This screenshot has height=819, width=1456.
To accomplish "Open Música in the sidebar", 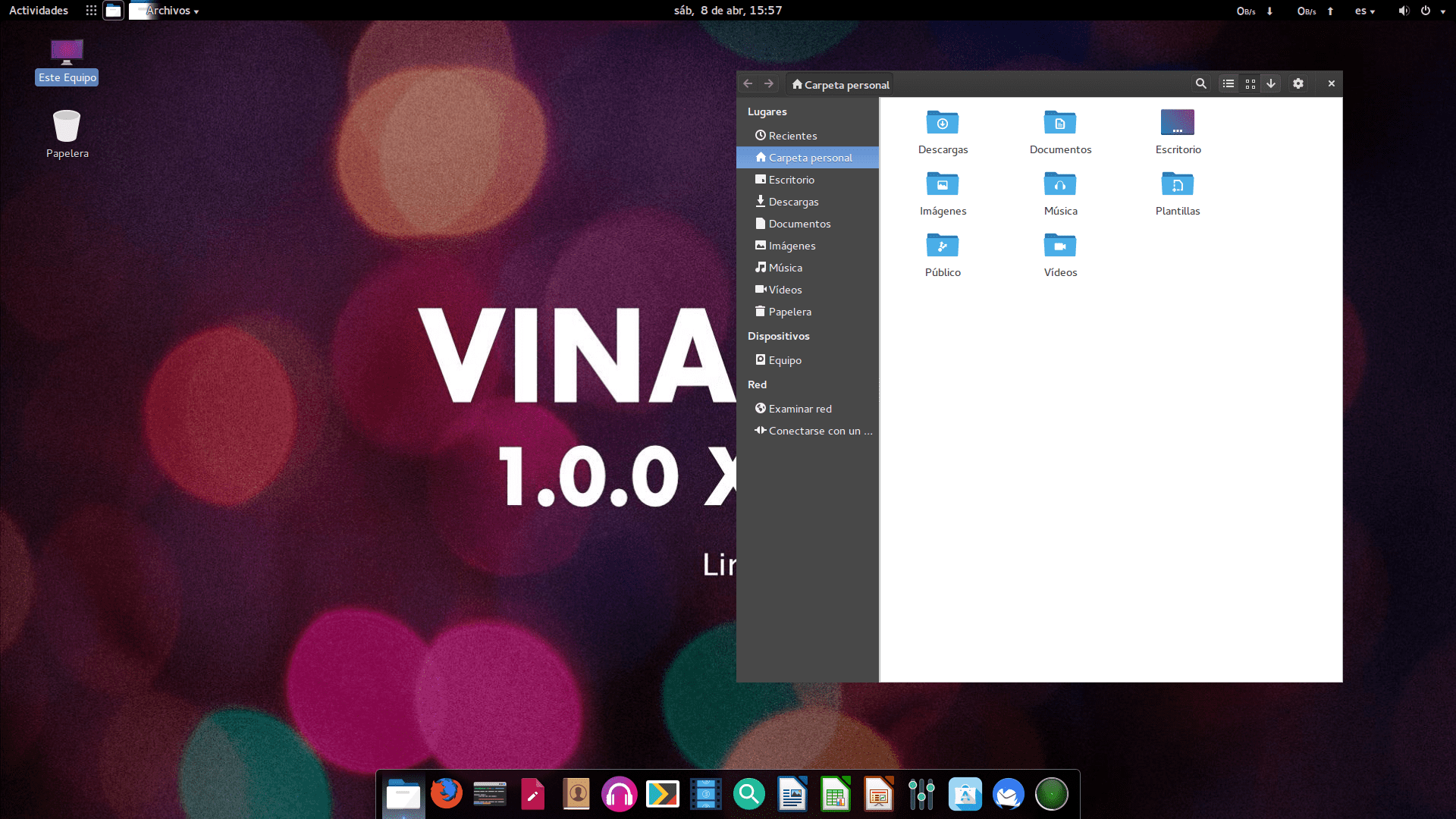I will click(808, 268).
